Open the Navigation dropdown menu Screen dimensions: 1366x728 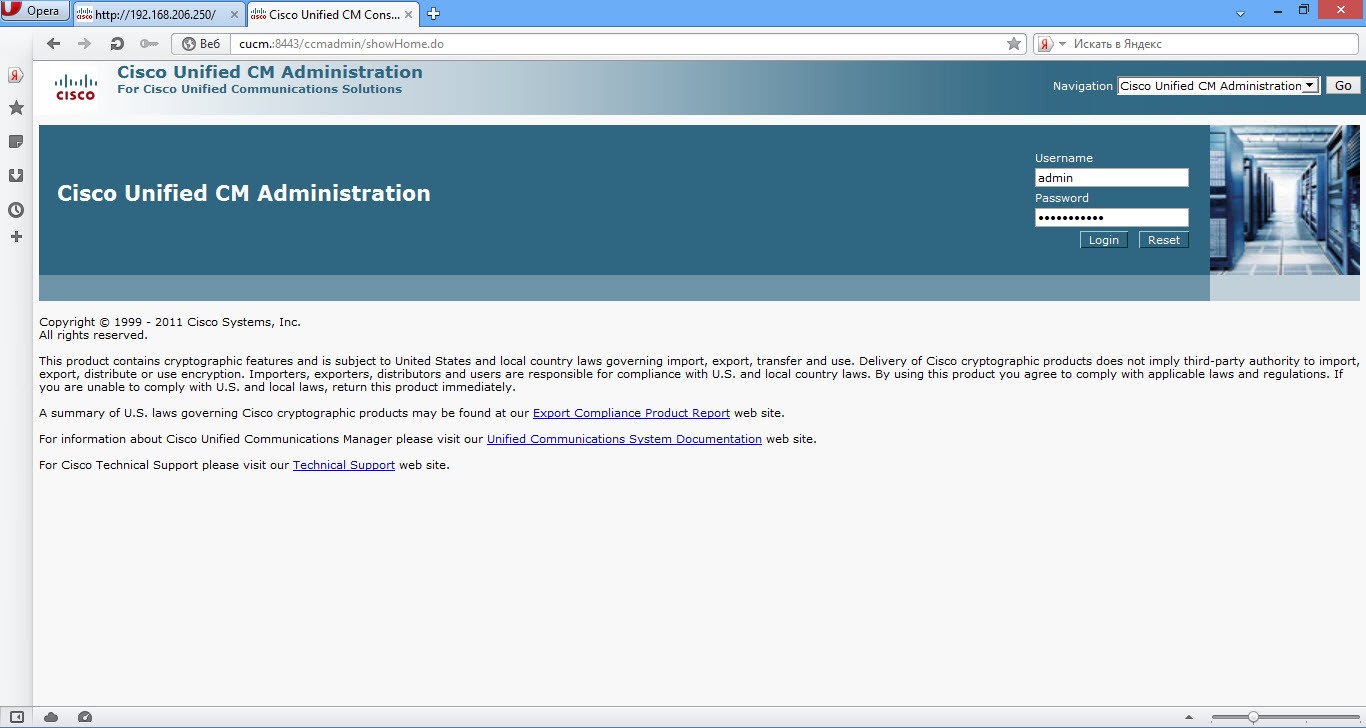(1216, 85)
